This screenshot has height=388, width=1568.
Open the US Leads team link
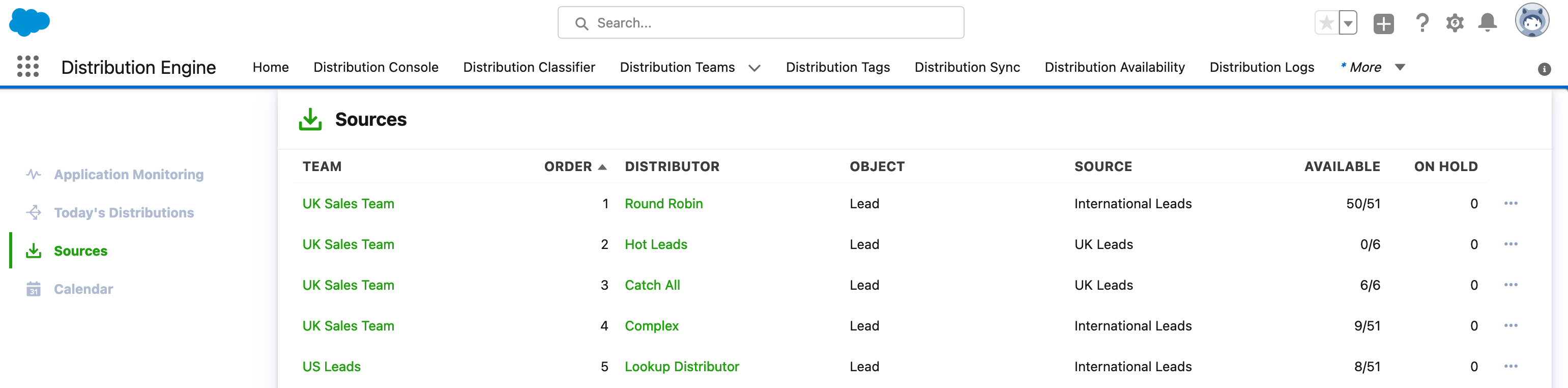pos(331,367)
